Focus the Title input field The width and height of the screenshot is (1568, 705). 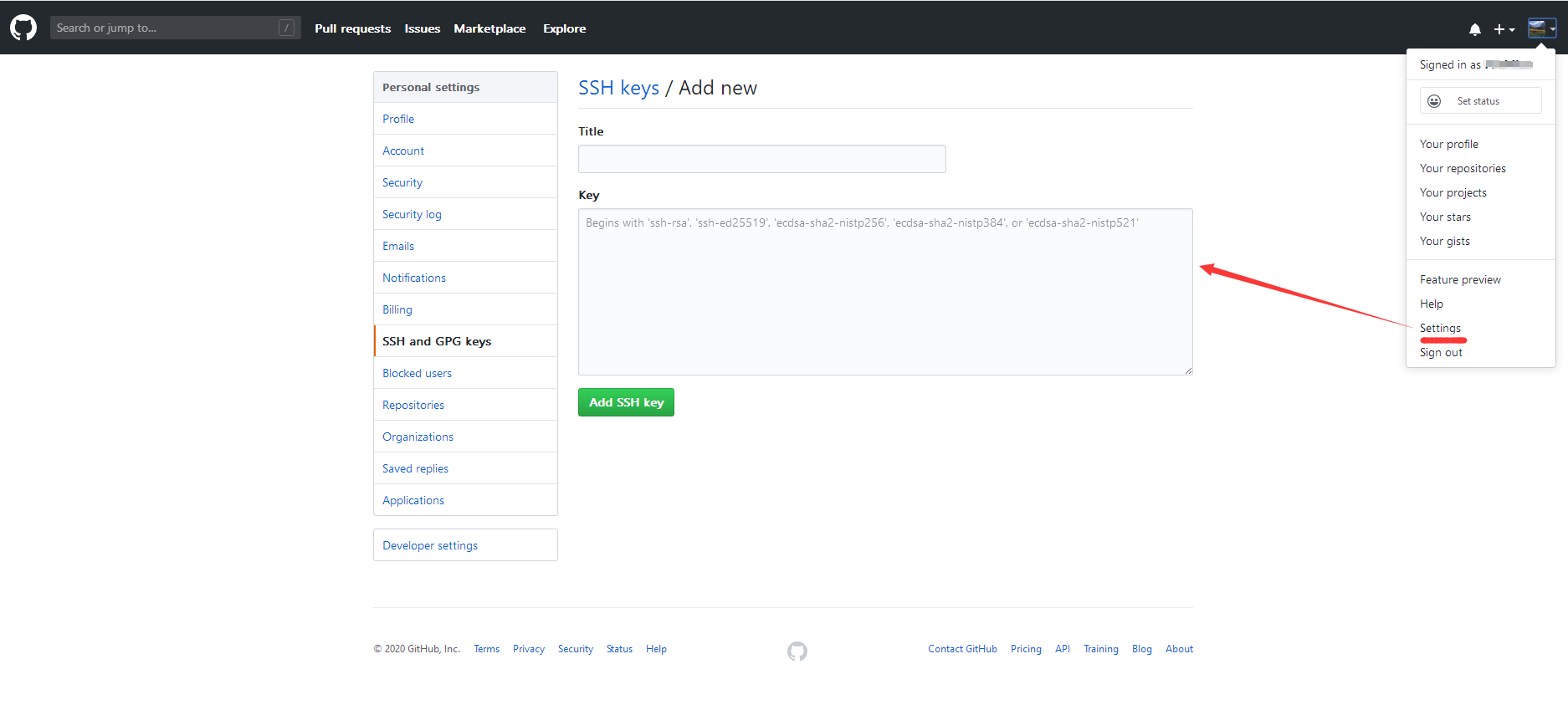tap(762, 159)
